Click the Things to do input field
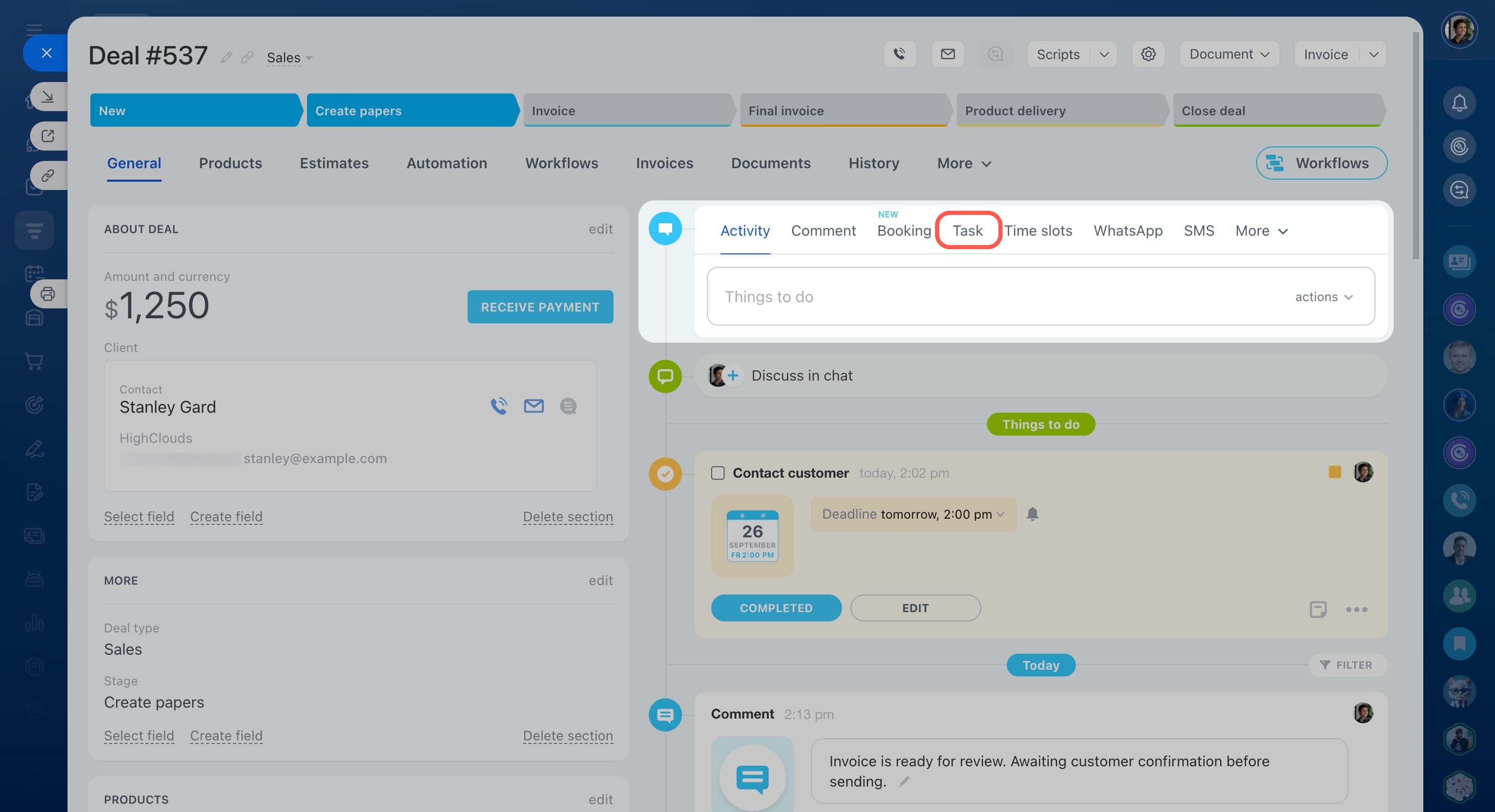Image resolution: width=1495 pixels, height=812 pixels. 986,296
